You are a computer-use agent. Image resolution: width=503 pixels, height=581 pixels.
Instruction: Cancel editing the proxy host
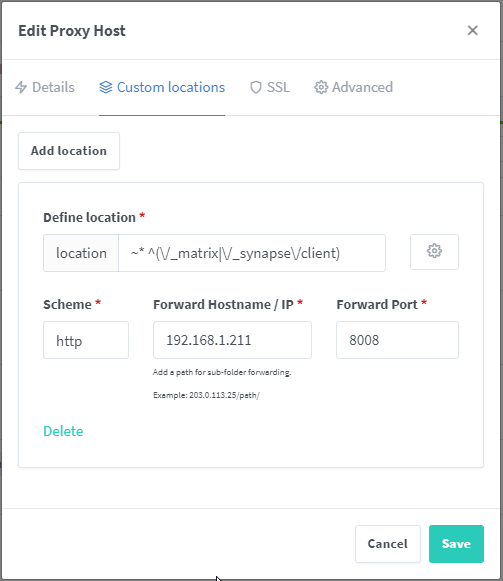[388, 544]
